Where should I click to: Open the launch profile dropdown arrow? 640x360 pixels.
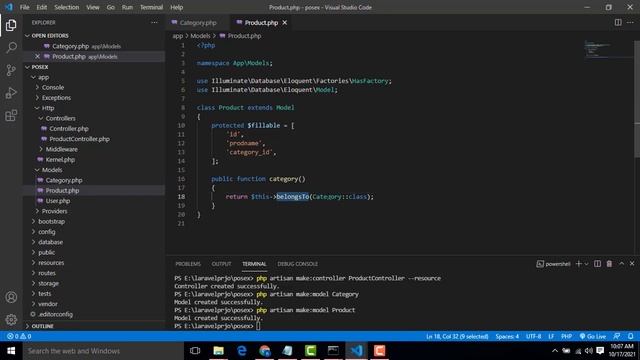[x=587, y=264]
